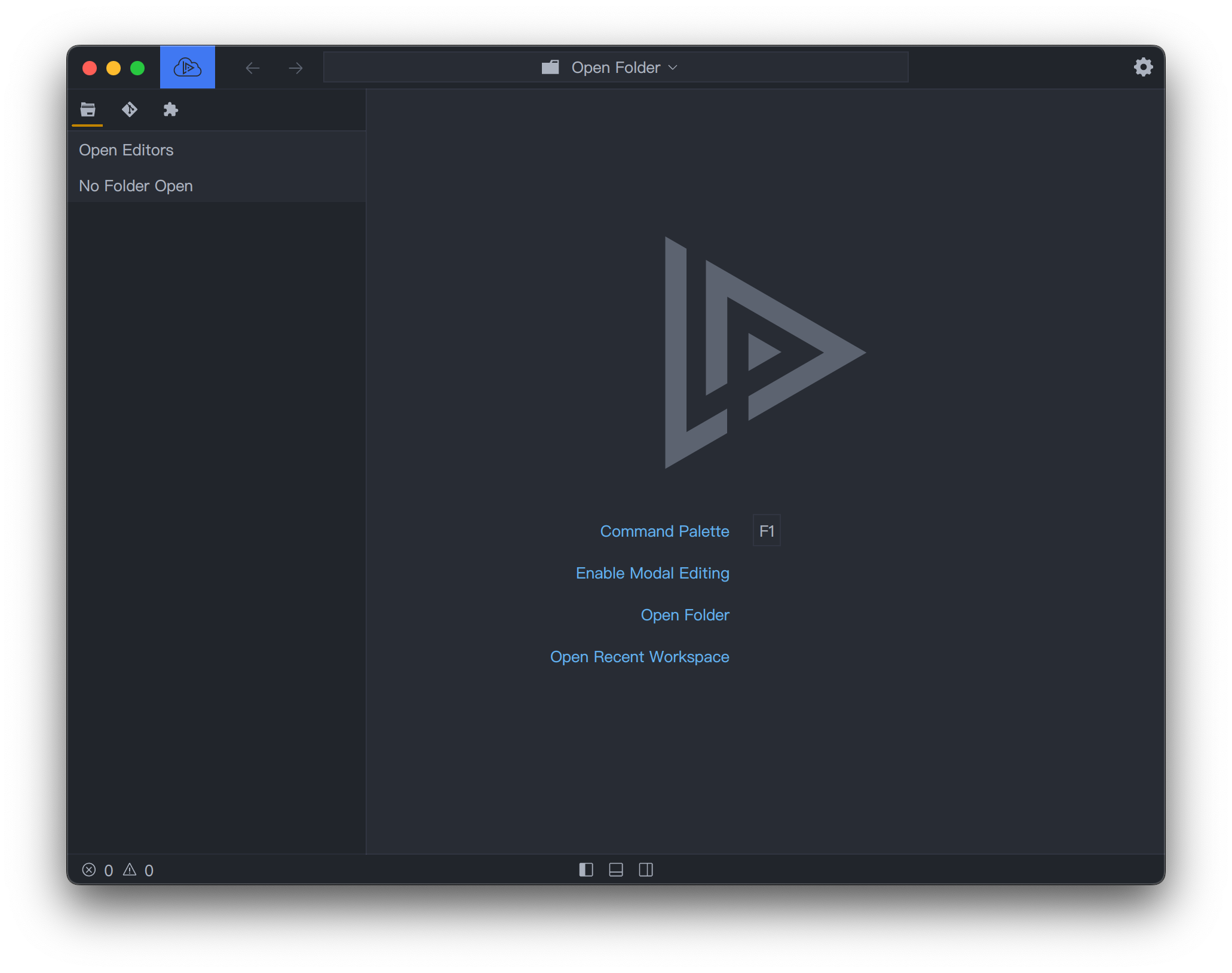Image resolution: width=1232 pixels, height=973 pixels.
Task: Click the error count indicator in status bar
Action: (97, 870)
